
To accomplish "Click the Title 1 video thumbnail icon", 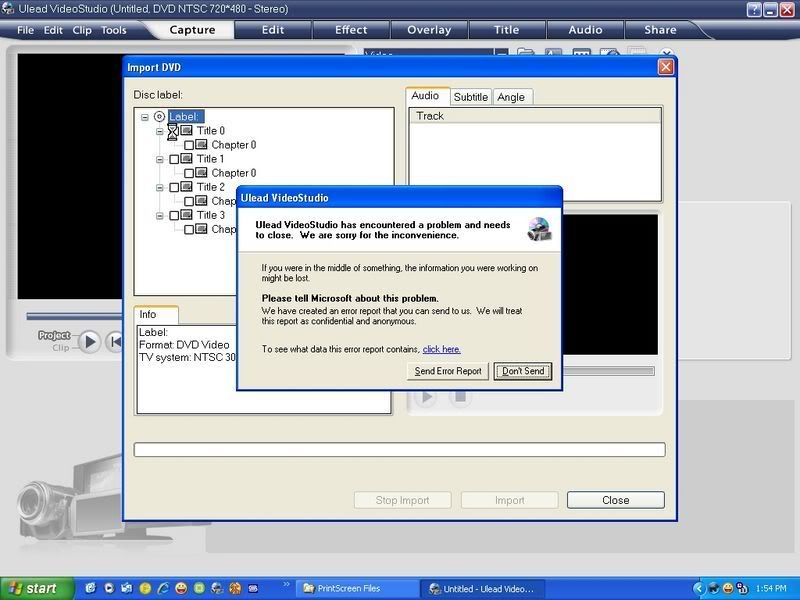I will click(187, 159).
